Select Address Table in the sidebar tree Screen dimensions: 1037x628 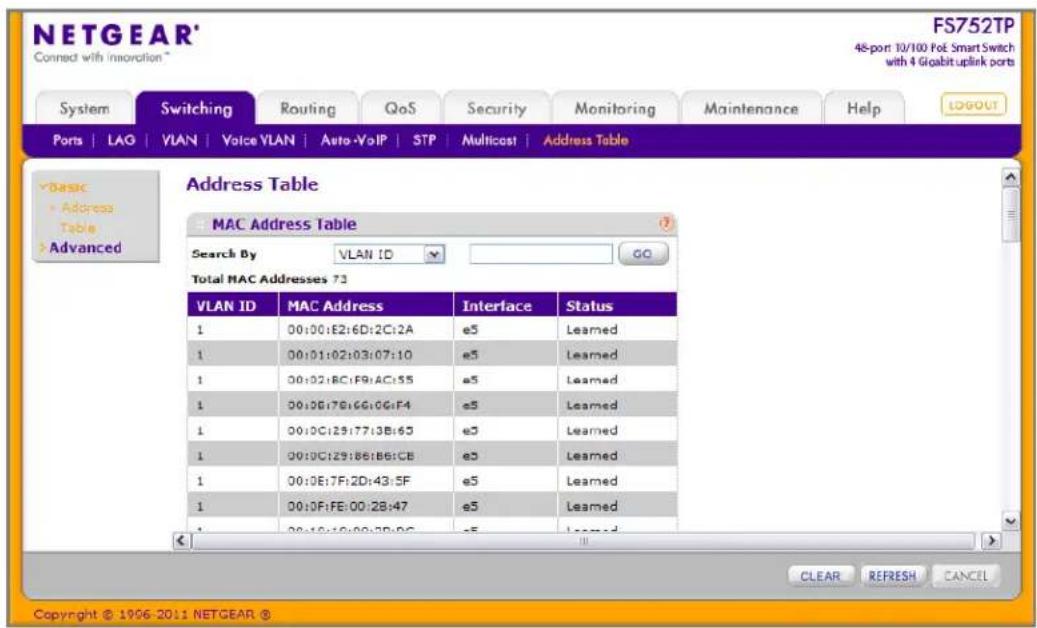click(83, 217)
